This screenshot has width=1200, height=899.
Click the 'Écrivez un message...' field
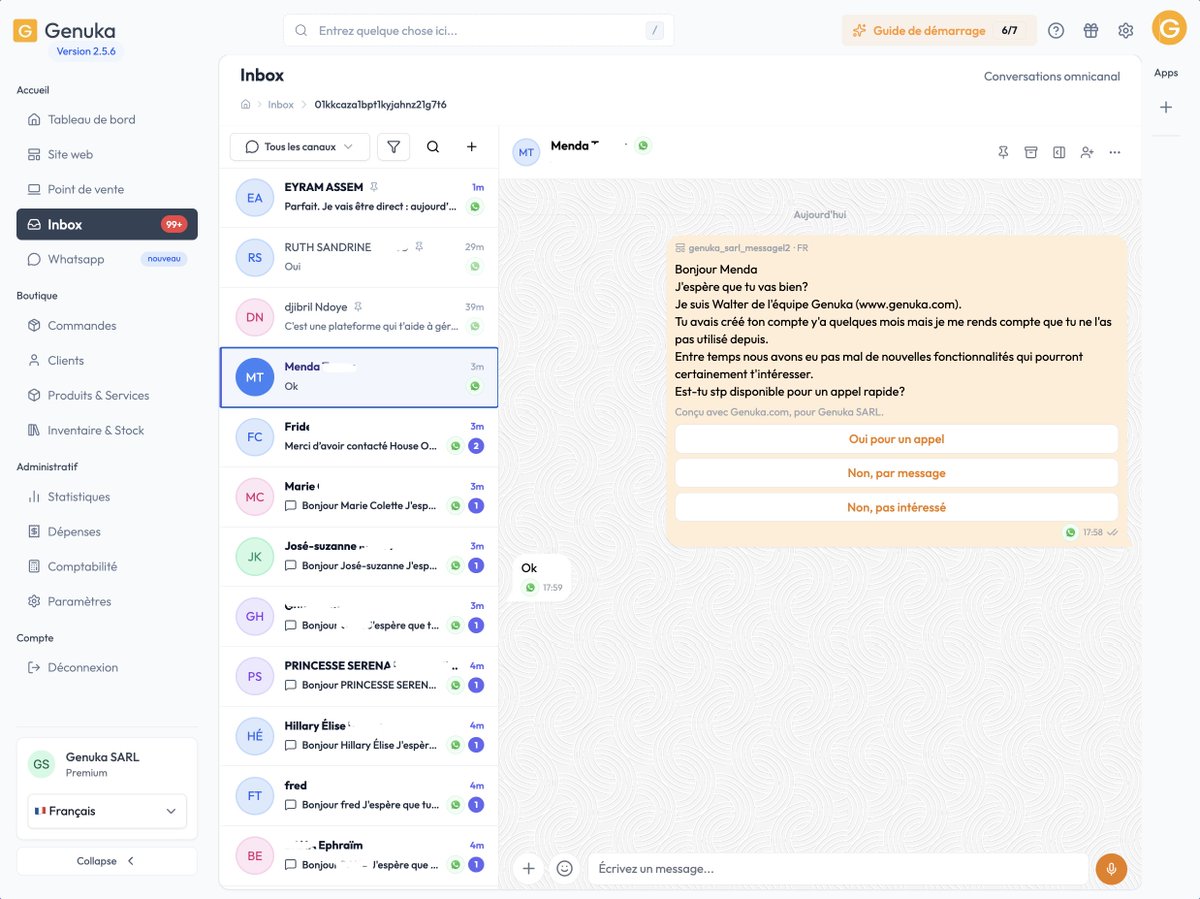838,868
